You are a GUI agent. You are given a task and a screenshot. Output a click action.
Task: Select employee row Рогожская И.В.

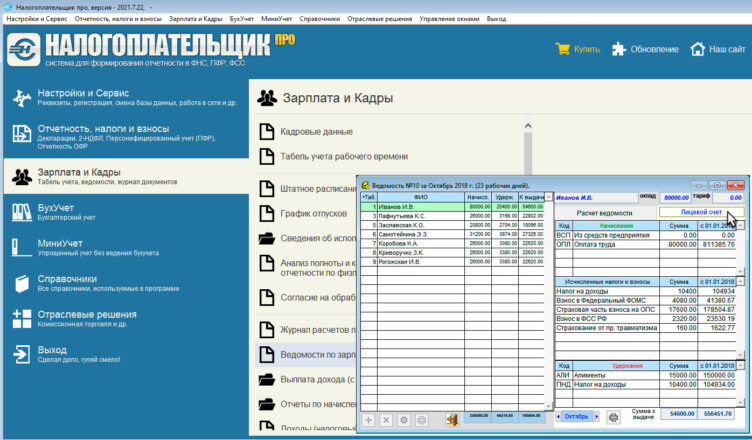tap(452, 262)
